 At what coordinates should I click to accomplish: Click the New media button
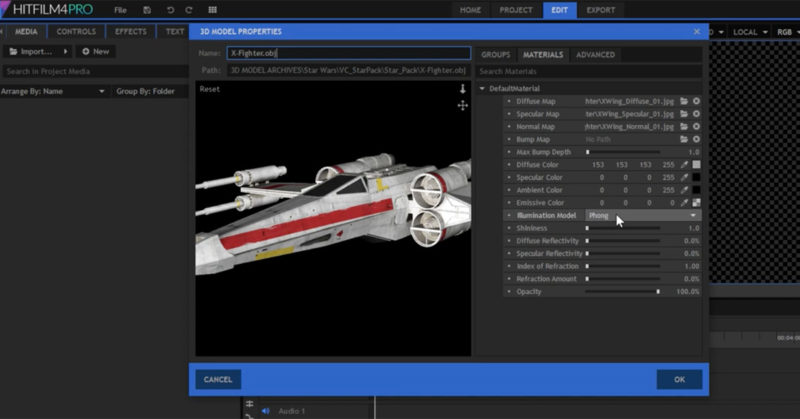(96, 52)
